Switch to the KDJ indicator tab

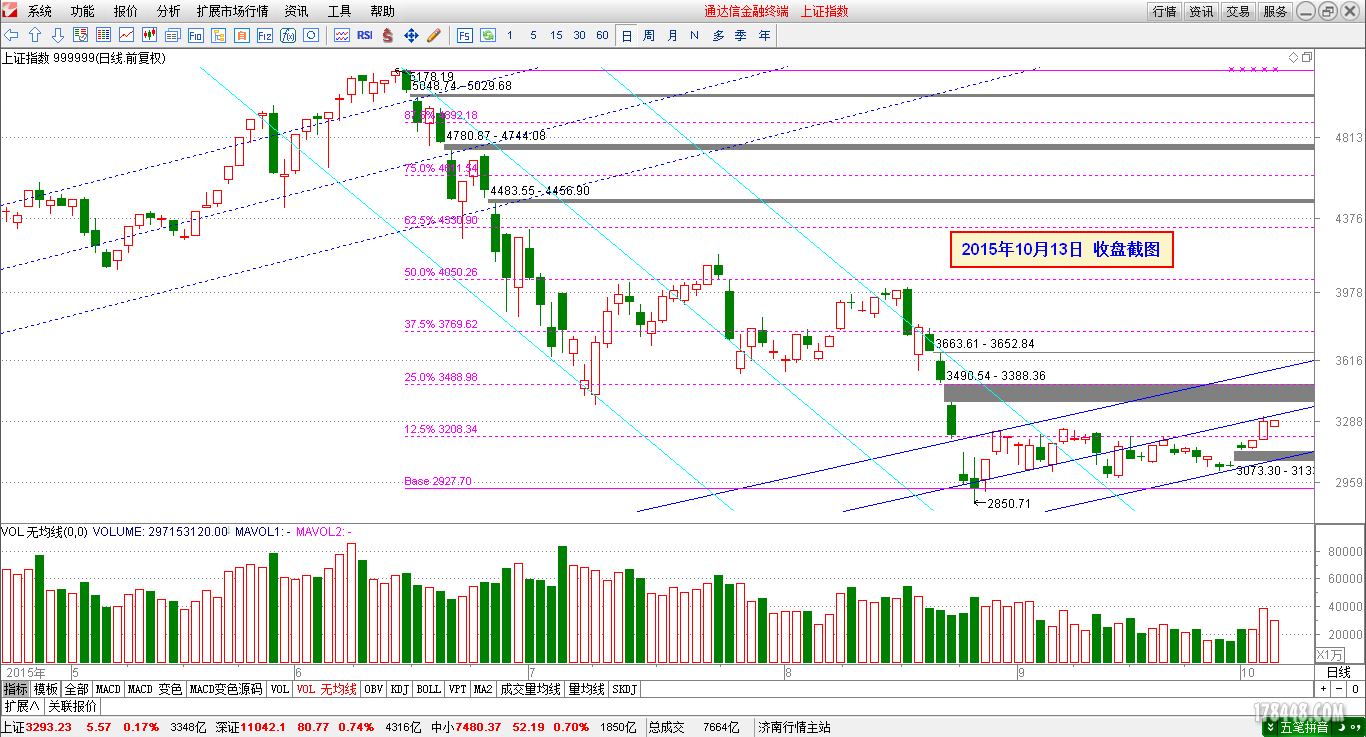399,689
